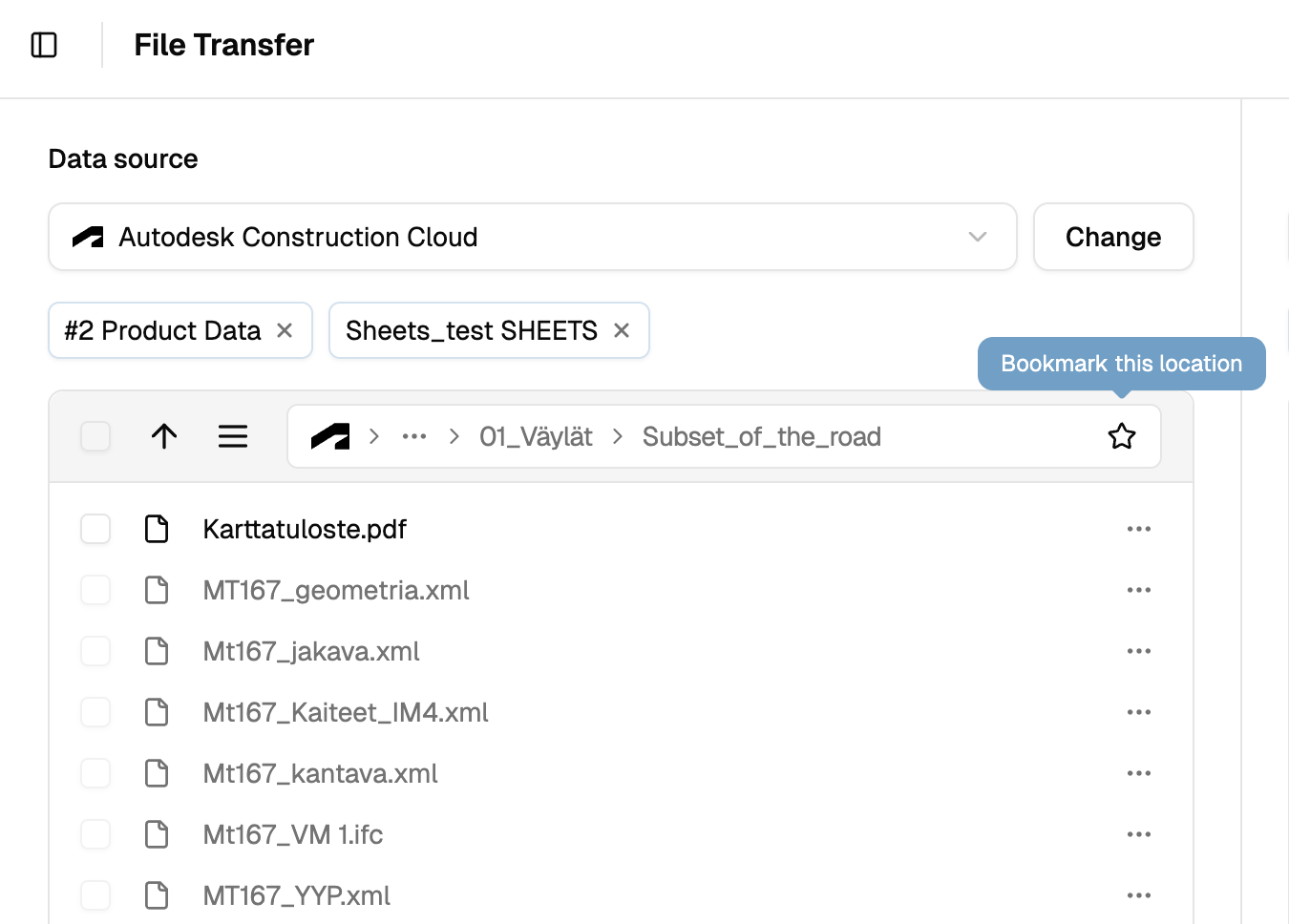Open more options for Mt167_jakava.xml

(1138, 651)
